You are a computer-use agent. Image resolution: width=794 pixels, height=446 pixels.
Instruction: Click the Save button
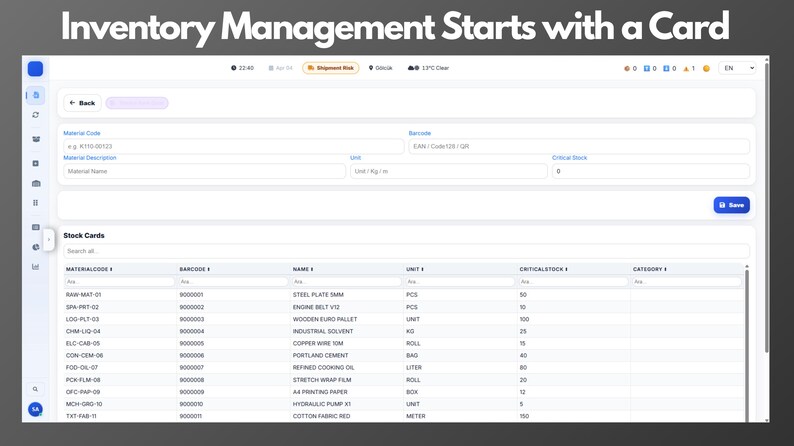pyautogui.click(x=731, y=205)
